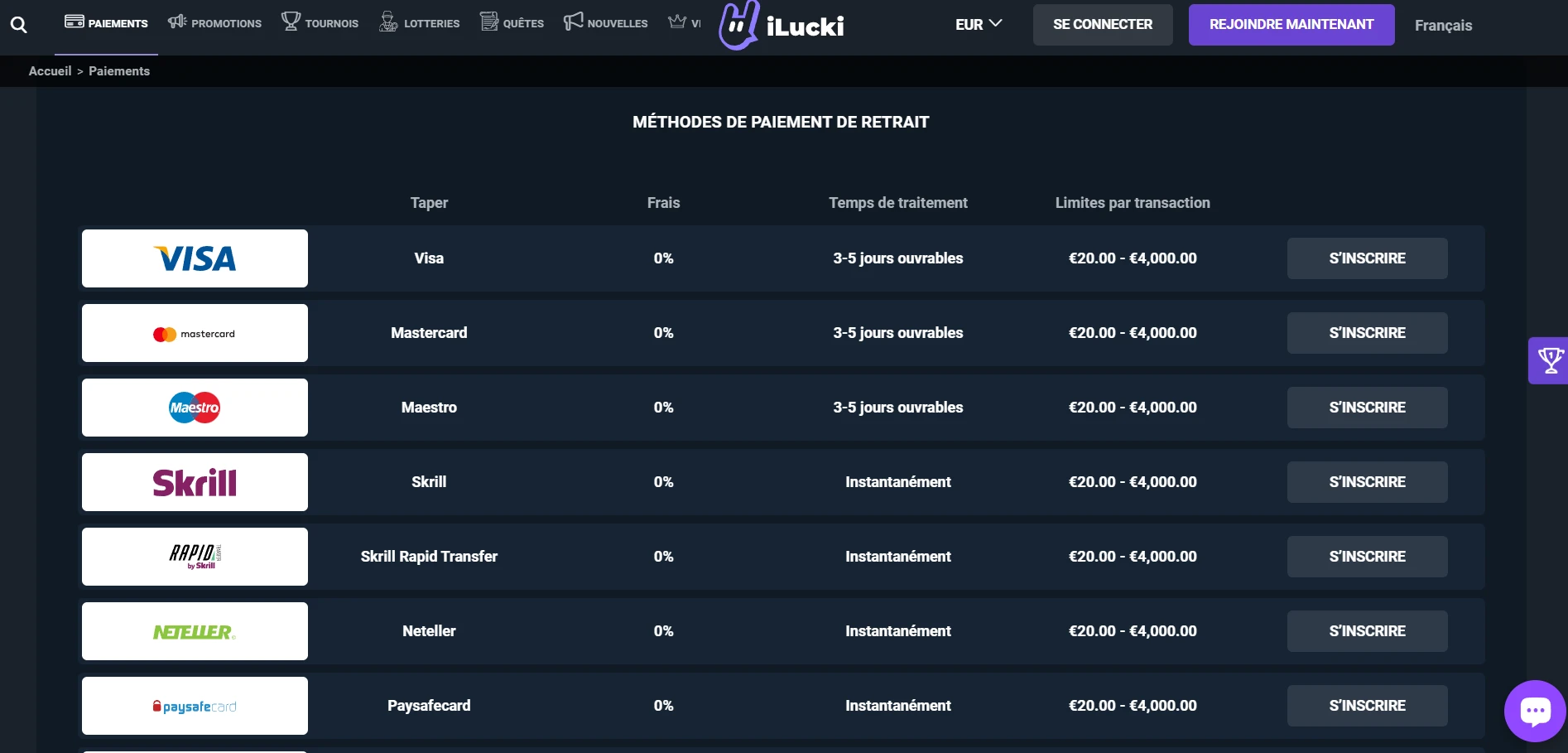
Task: Click the 0% fee in Mastercard row
Action: click(x=663, y=333)
